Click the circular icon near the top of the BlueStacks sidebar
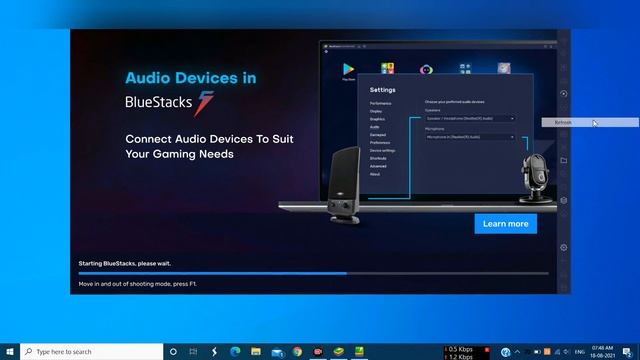Screen dimensions: 640x360 pos(564,93)
